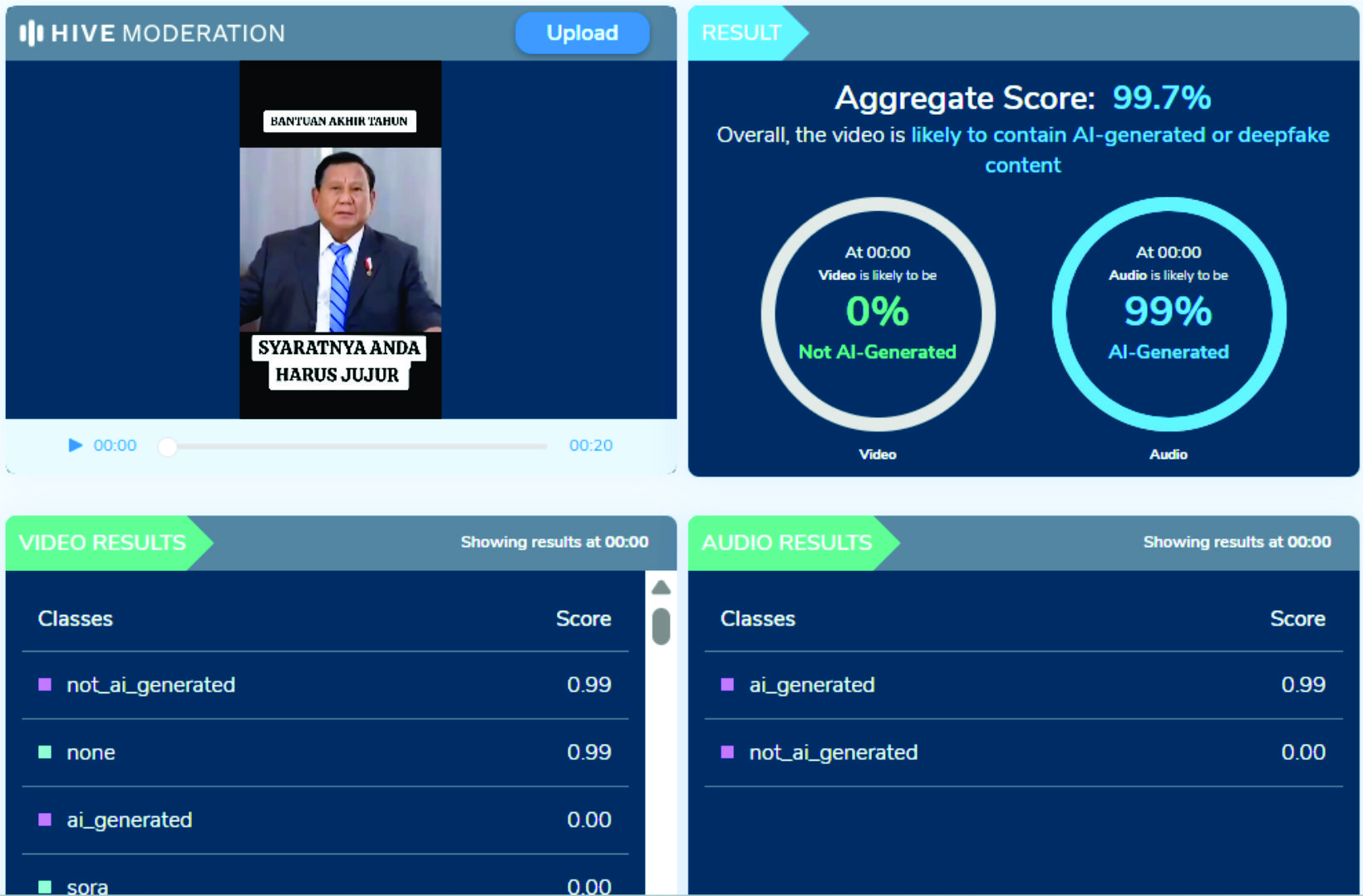The height and width of the screenshot is (896, 1363).
Task: Click the green swatch beside none class
Action: [x=45, y=752]
